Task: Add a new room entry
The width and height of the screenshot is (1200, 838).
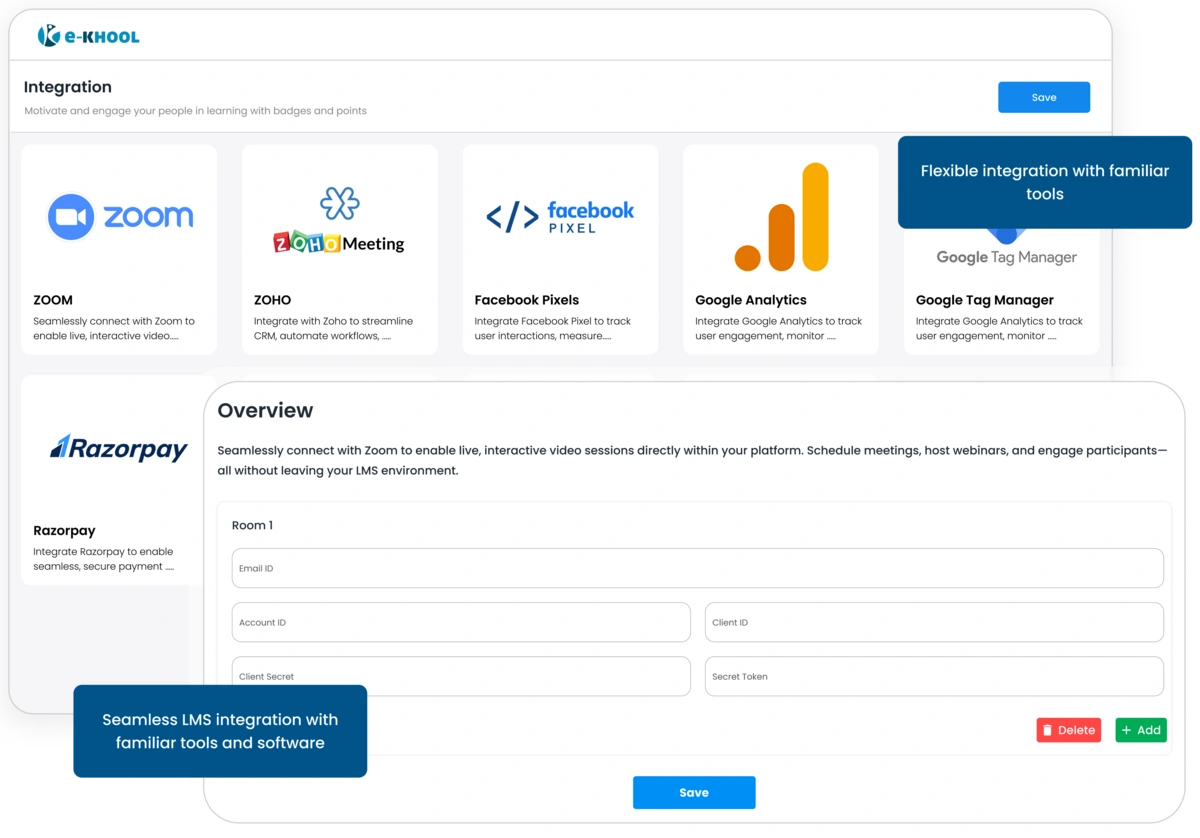Action: pyautogui.click(x=1140, y=730)
